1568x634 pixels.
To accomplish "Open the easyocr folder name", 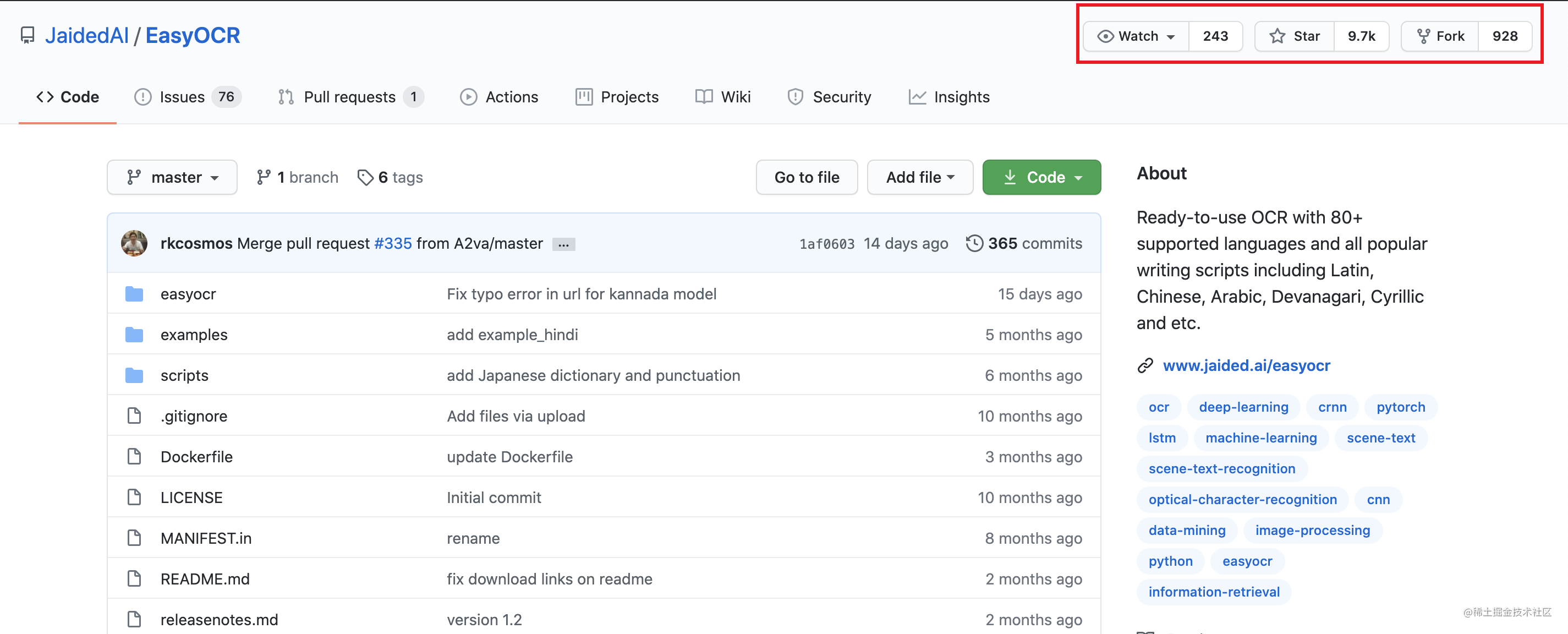I will [x=188, y=294].
